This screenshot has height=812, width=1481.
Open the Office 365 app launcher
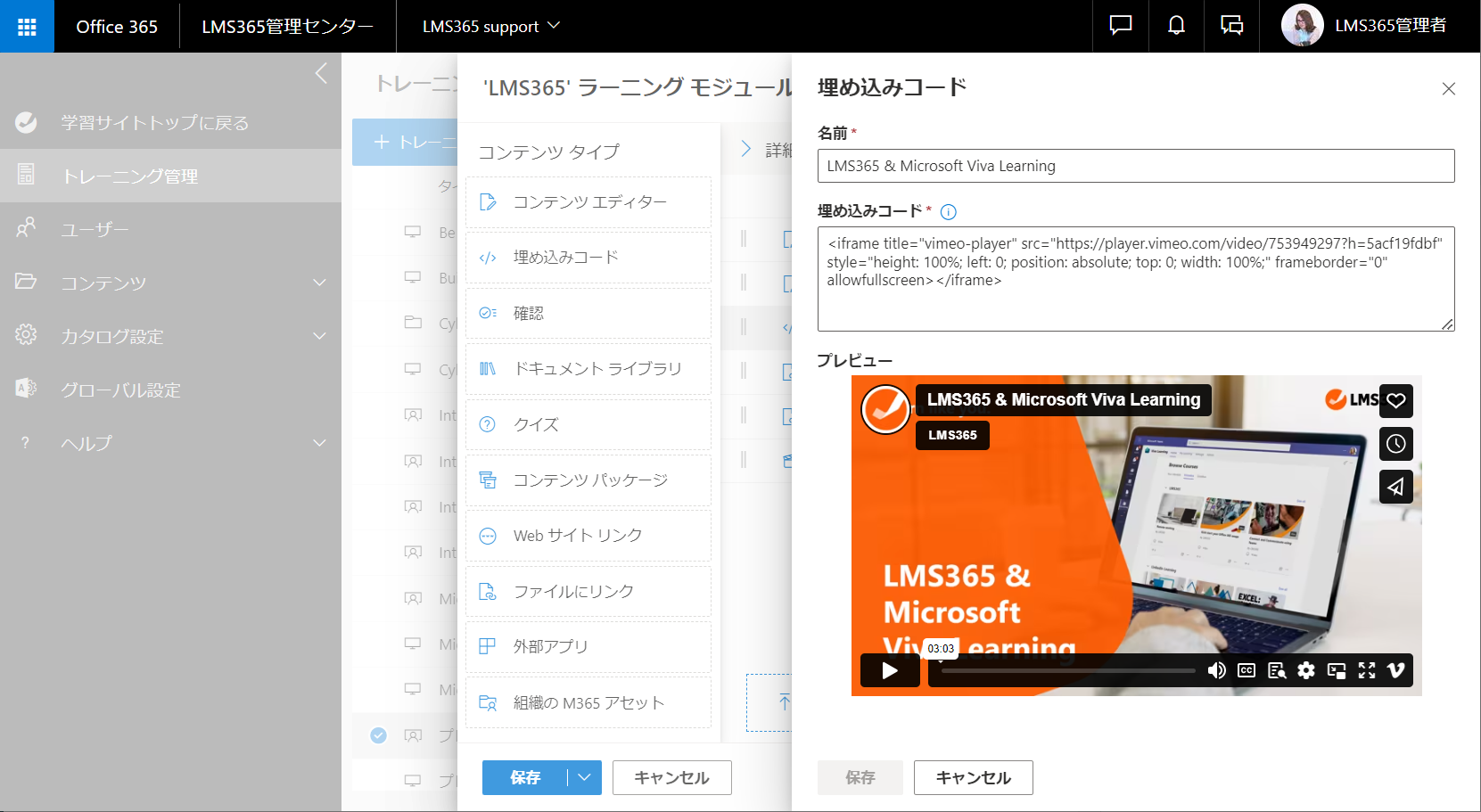click(27, 26)
